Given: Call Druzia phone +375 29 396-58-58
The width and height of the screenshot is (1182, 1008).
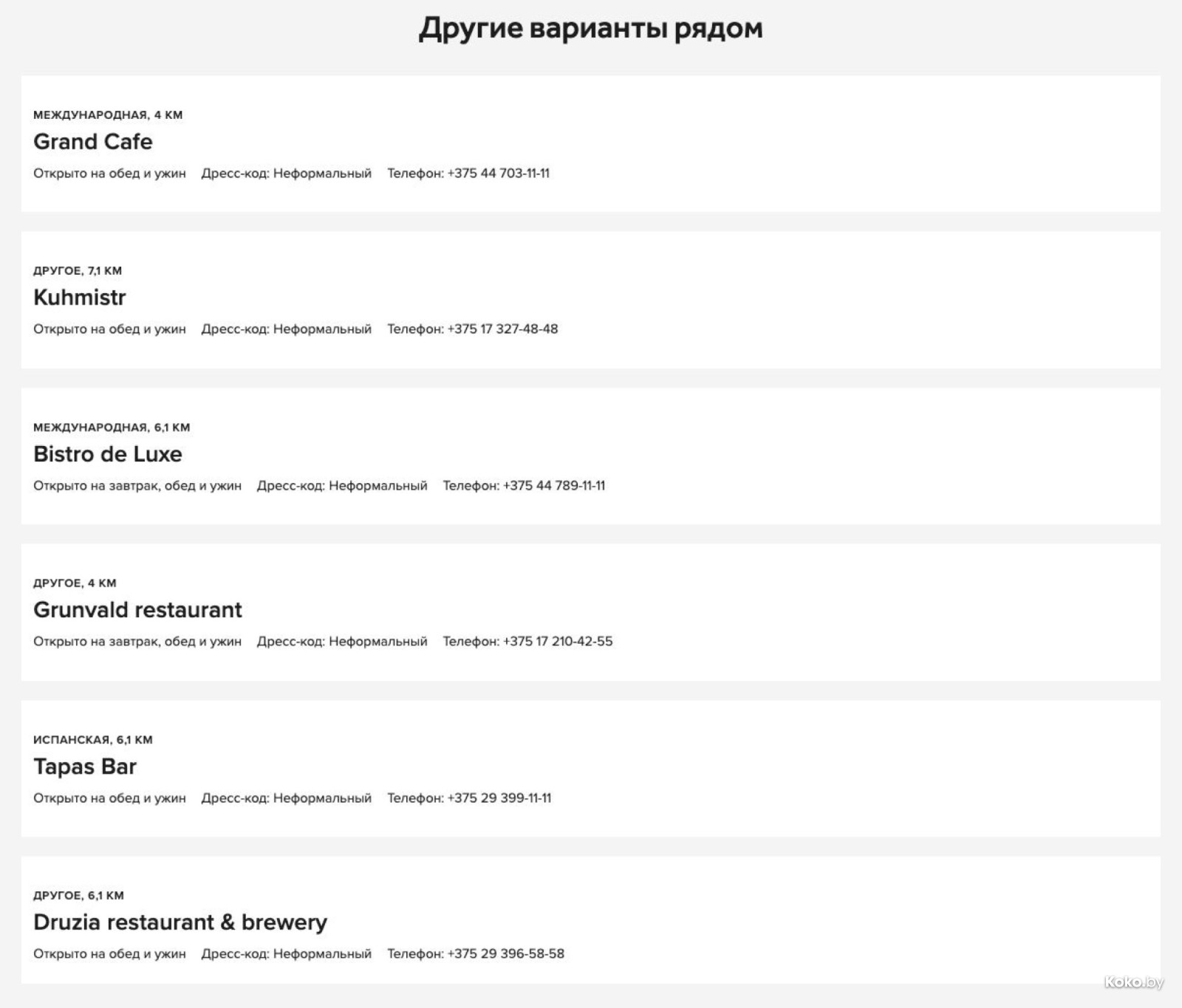Looking at the screenshot, I should coord(506,954).
